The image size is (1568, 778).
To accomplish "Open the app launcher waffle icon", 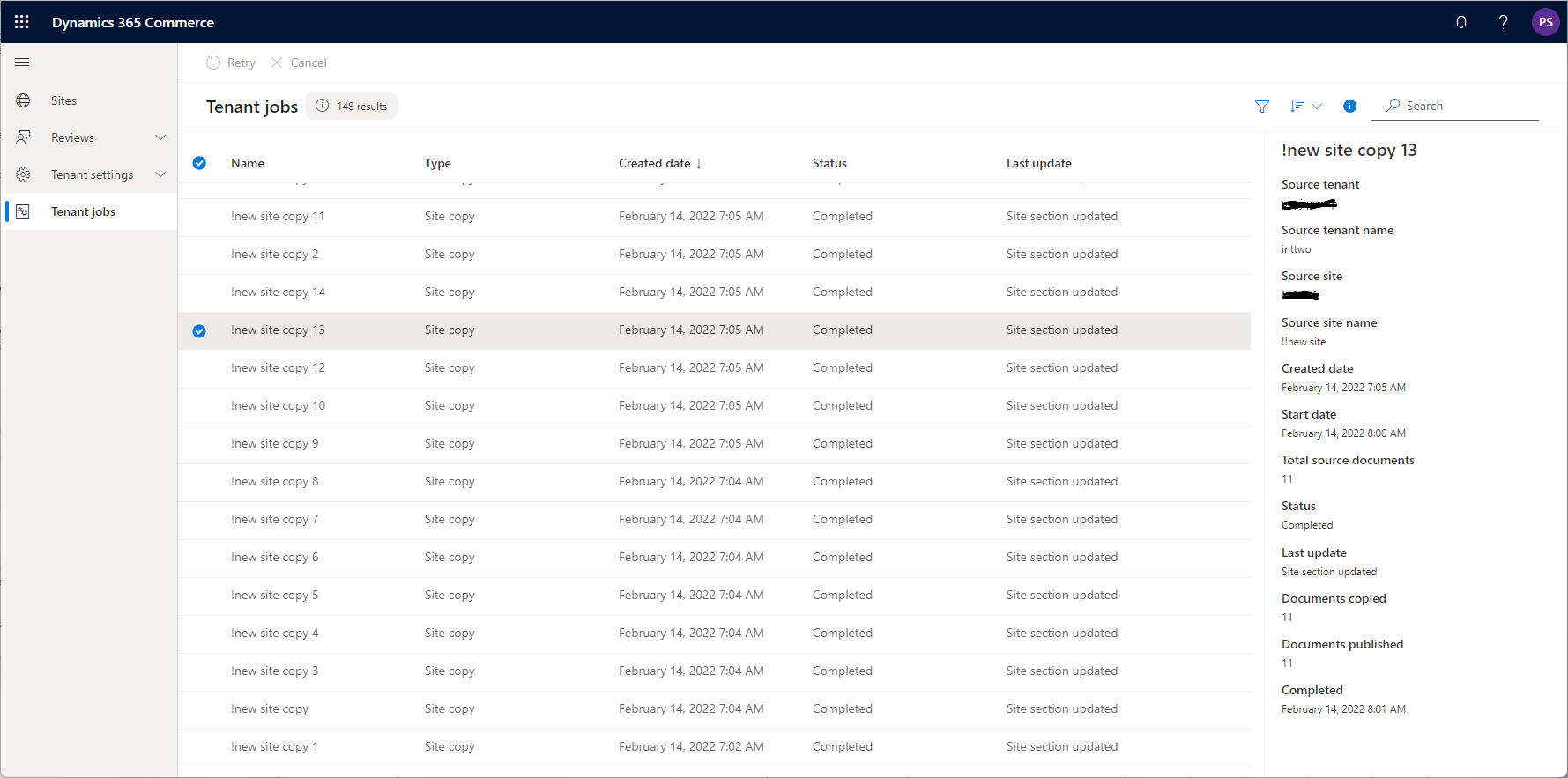I will 22,22.
